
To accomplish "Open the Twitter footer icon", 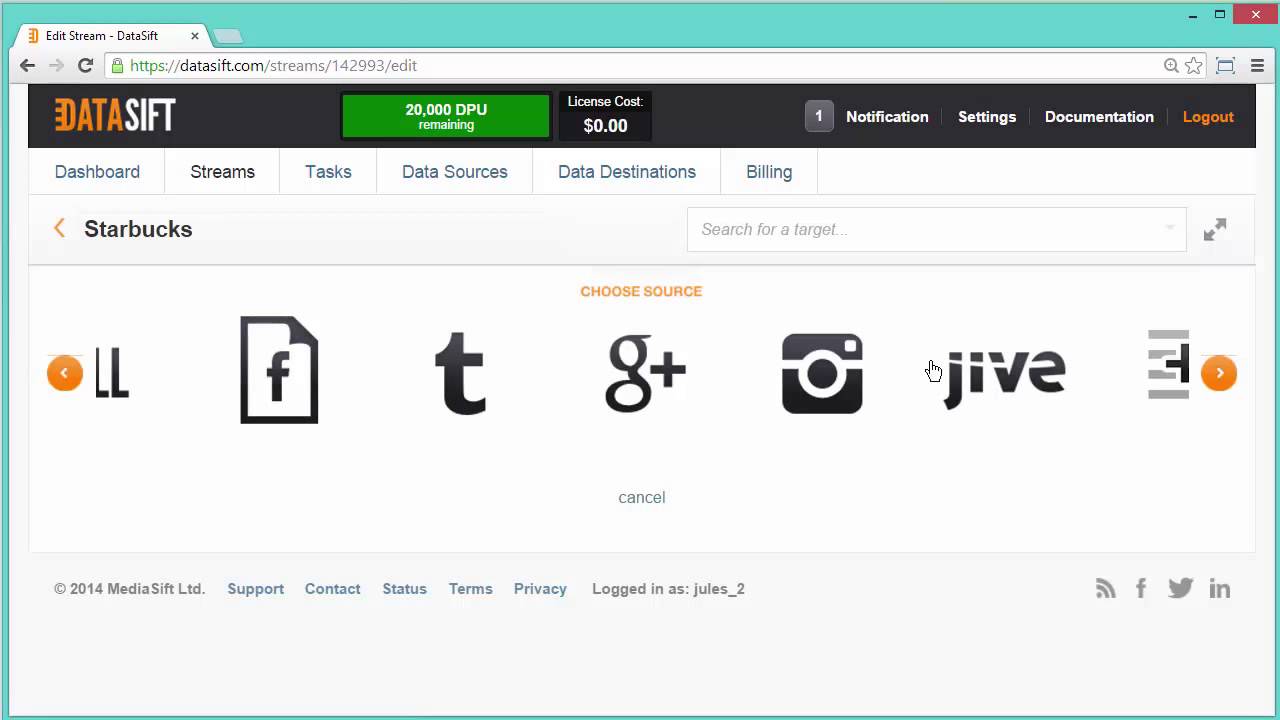I will [1180, 589].
